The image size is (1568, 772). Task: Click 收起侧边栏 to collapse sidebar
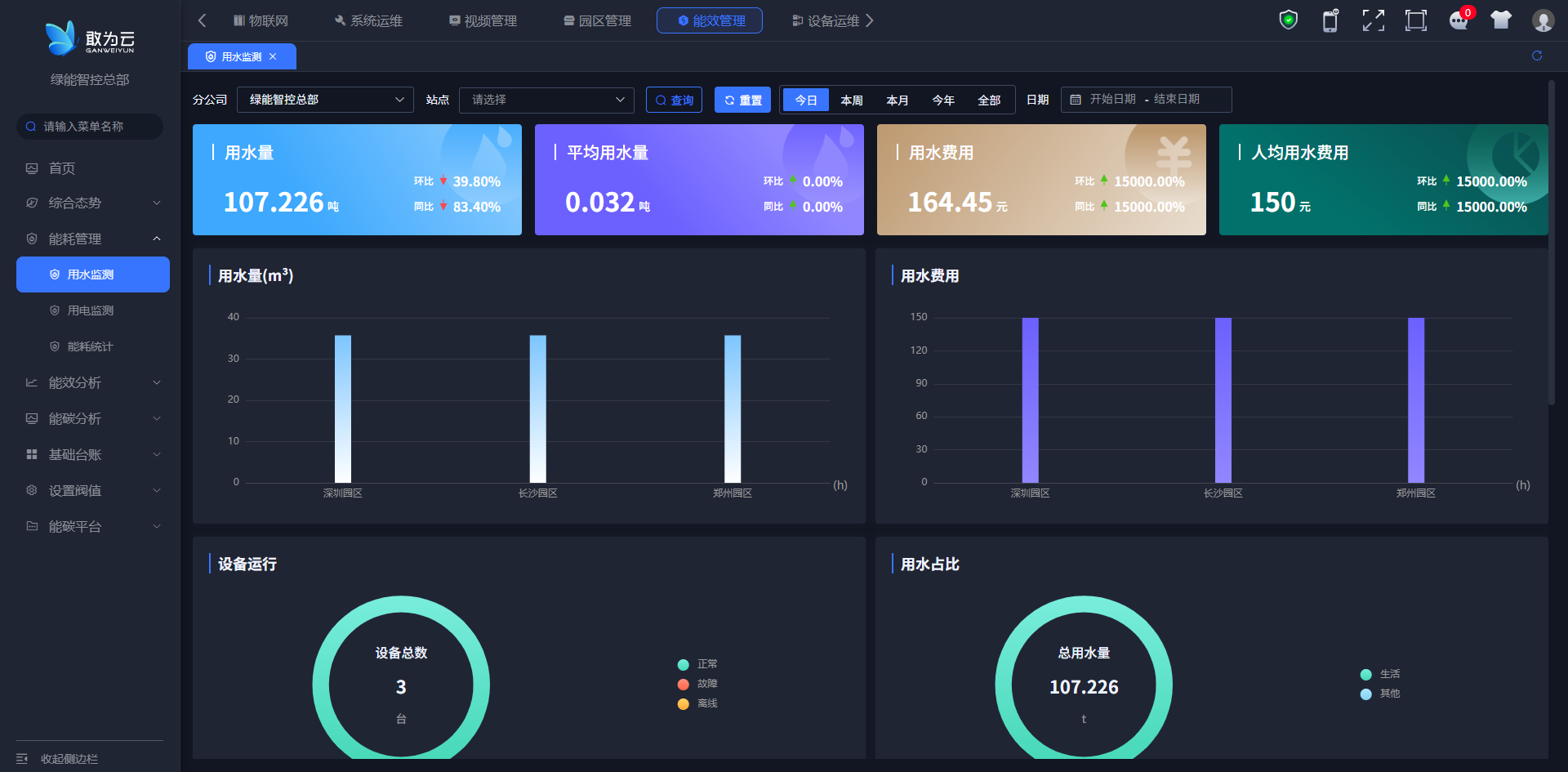point(69,759)
